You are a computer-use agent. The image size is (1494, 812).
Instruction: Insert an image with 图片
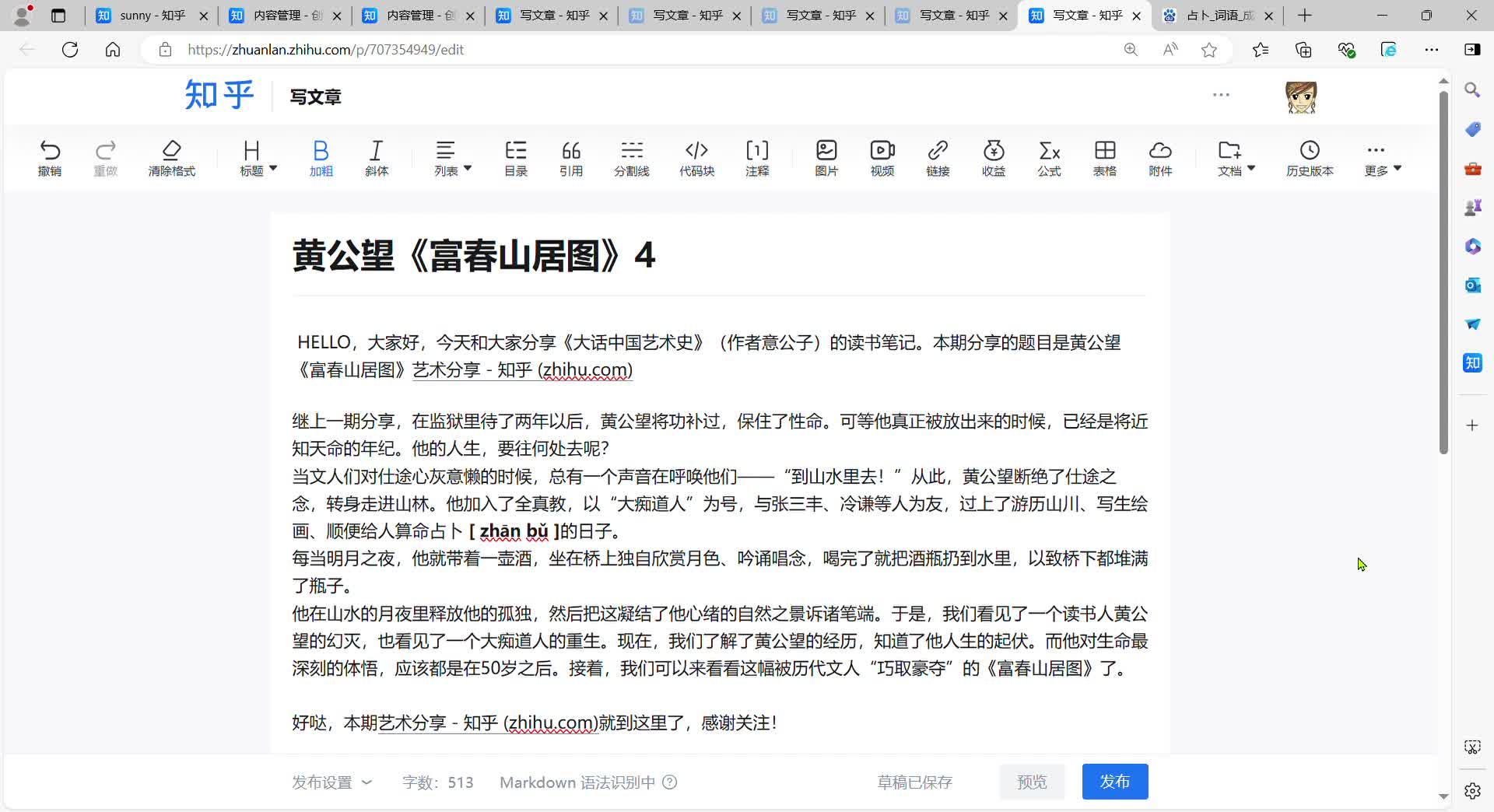[x=826, y=158]
